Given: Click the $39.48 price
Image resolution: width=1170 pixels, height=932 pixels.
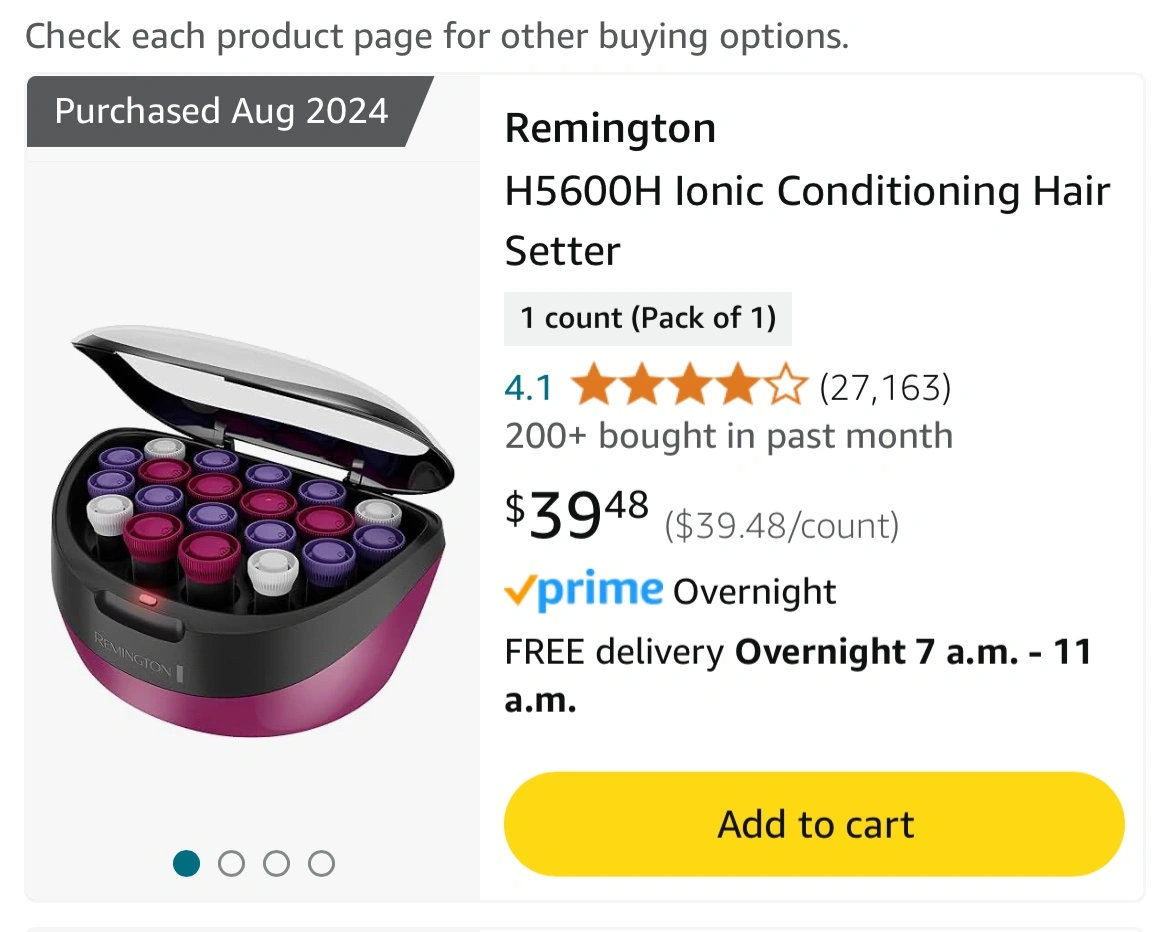Looking at the screenshot, I should pyautogui.click(x=577, y=513).
